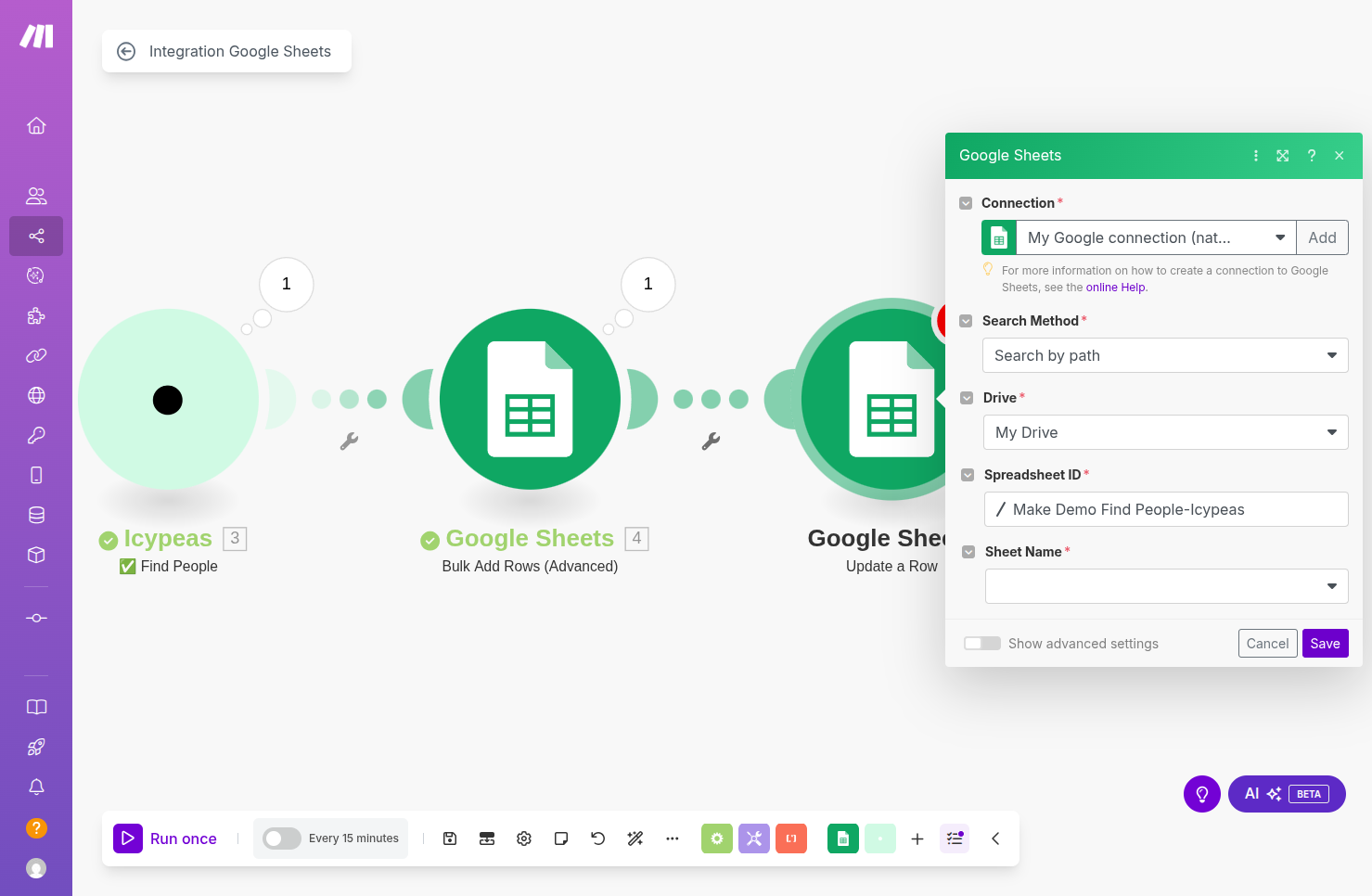
Task: Open the online Help link
Action: tap(1116, 288)
